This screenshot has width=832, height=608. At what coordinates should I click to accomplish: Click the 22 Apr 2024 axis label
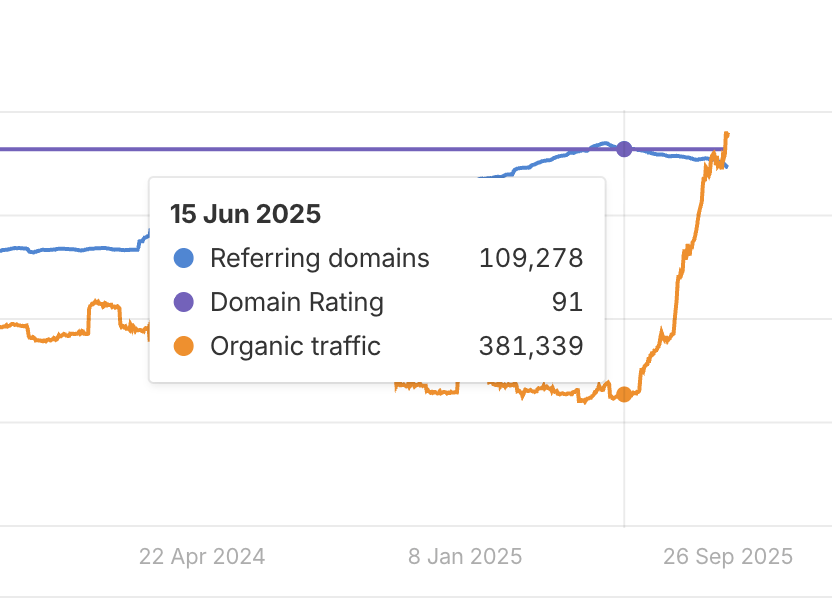point(202,556)
